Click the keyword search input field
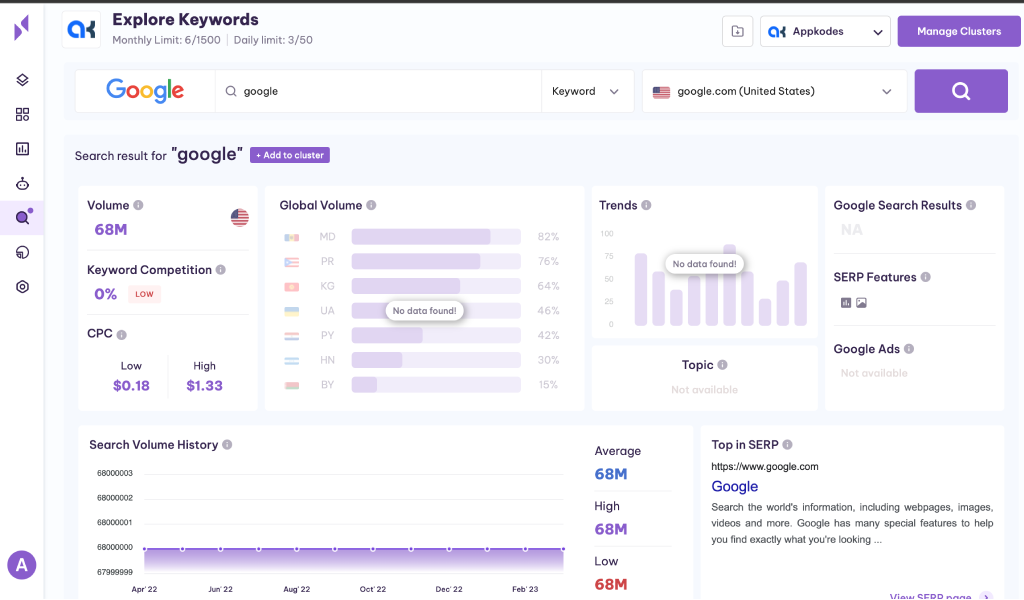This screenshot has height=600, width=1024. [x=379, y=91]
